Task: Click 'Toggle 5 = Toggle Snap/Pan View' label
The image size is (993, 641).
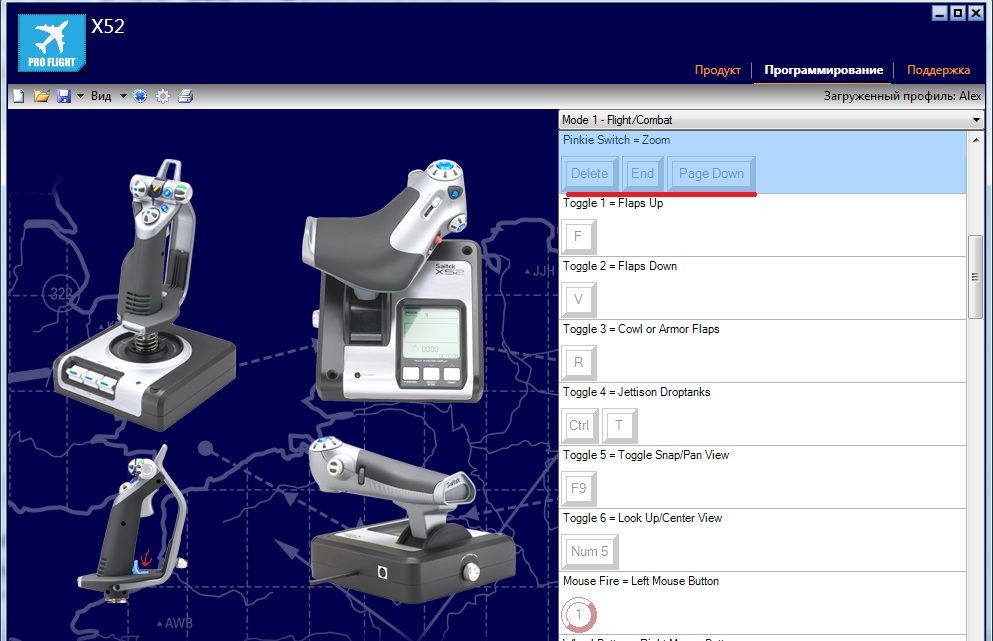Action: pos(646,455)
